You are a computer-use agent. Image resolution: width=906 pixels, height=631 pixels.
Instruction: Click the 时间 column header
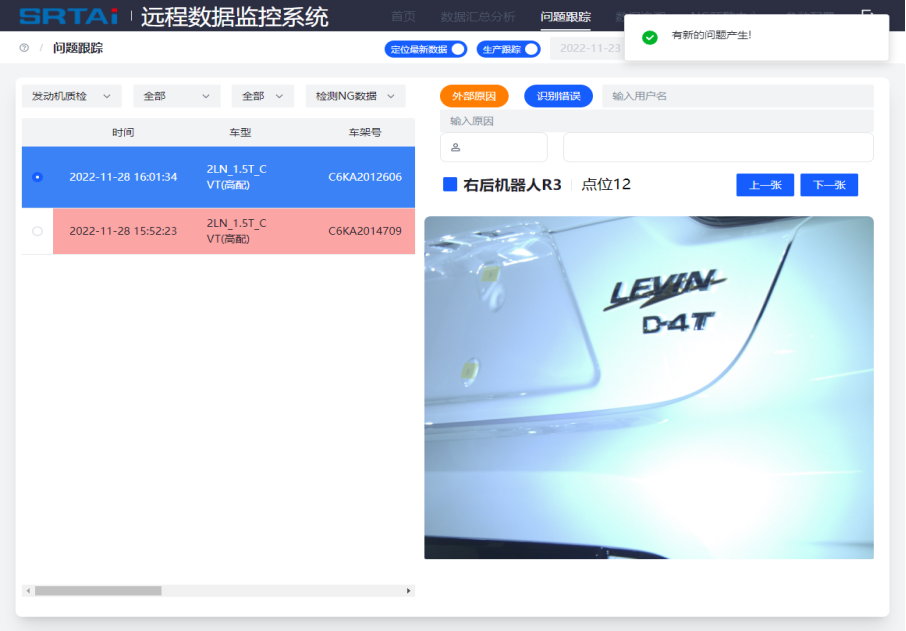(123, 132)
